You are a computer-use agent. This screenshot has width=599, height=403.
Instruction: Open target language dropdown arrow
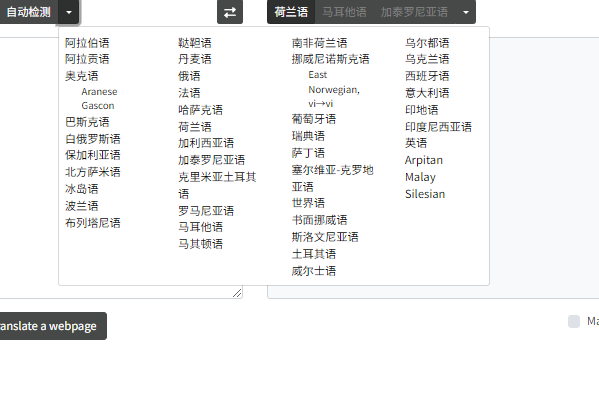tap(466, 12)
